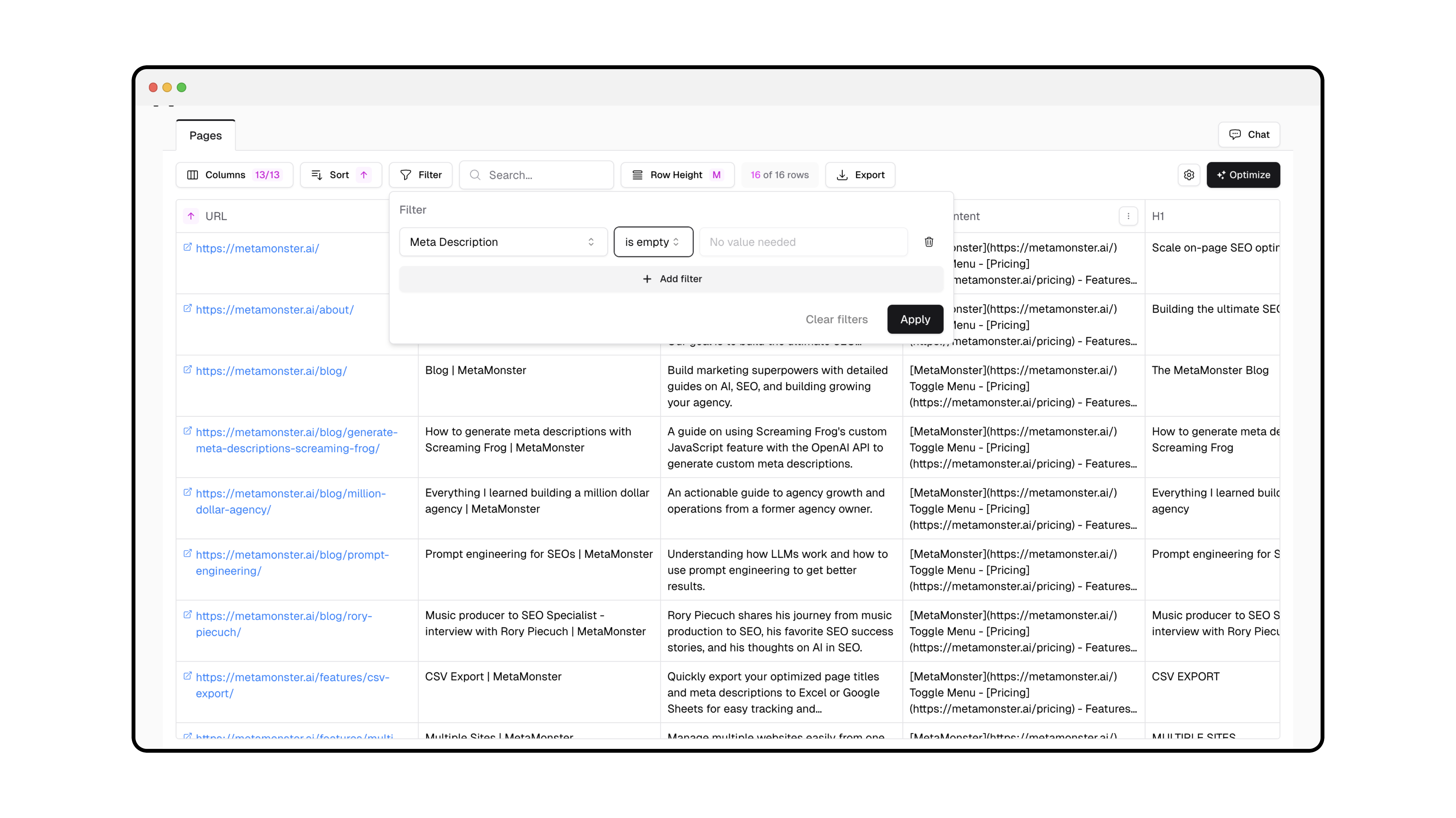The height and width of the screenshot is (818, 1456).
Task: Click the sparkle icon on Optimize
Action: (1221, 175)
